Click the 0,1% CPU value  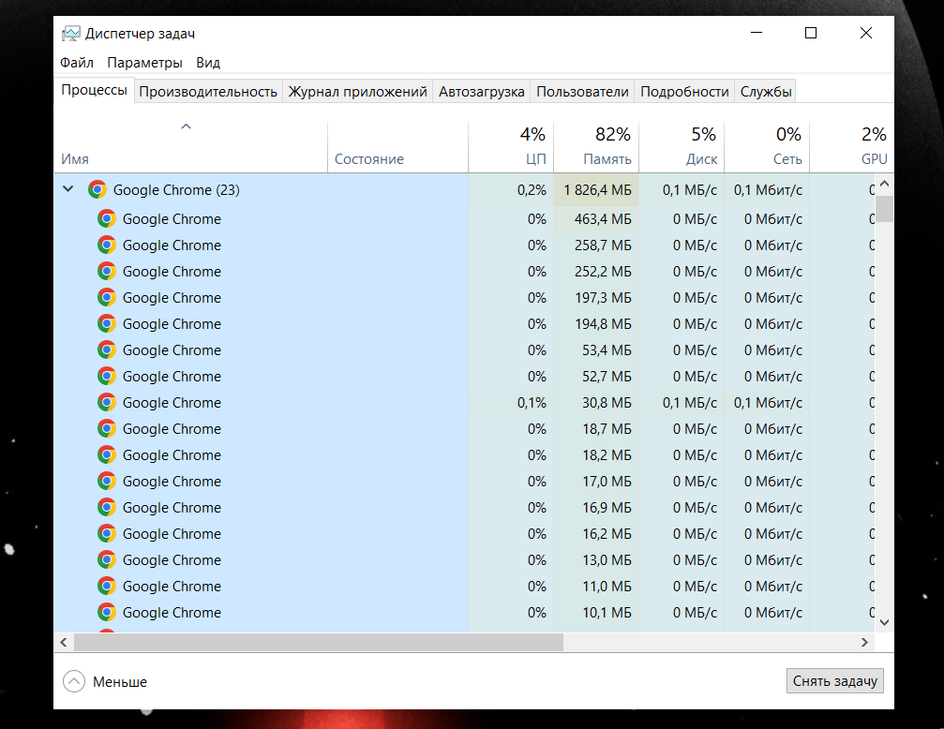(x=532, y=403)
